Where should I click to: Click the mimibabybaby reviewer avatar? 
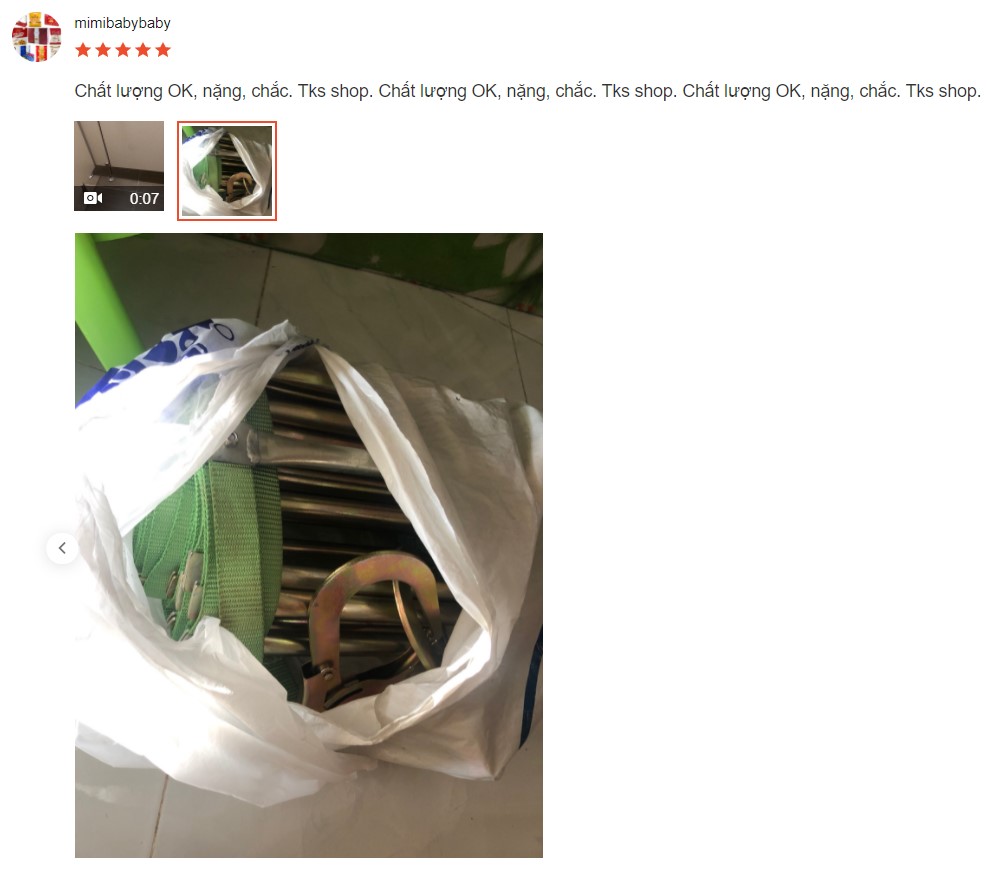(37, 37)
